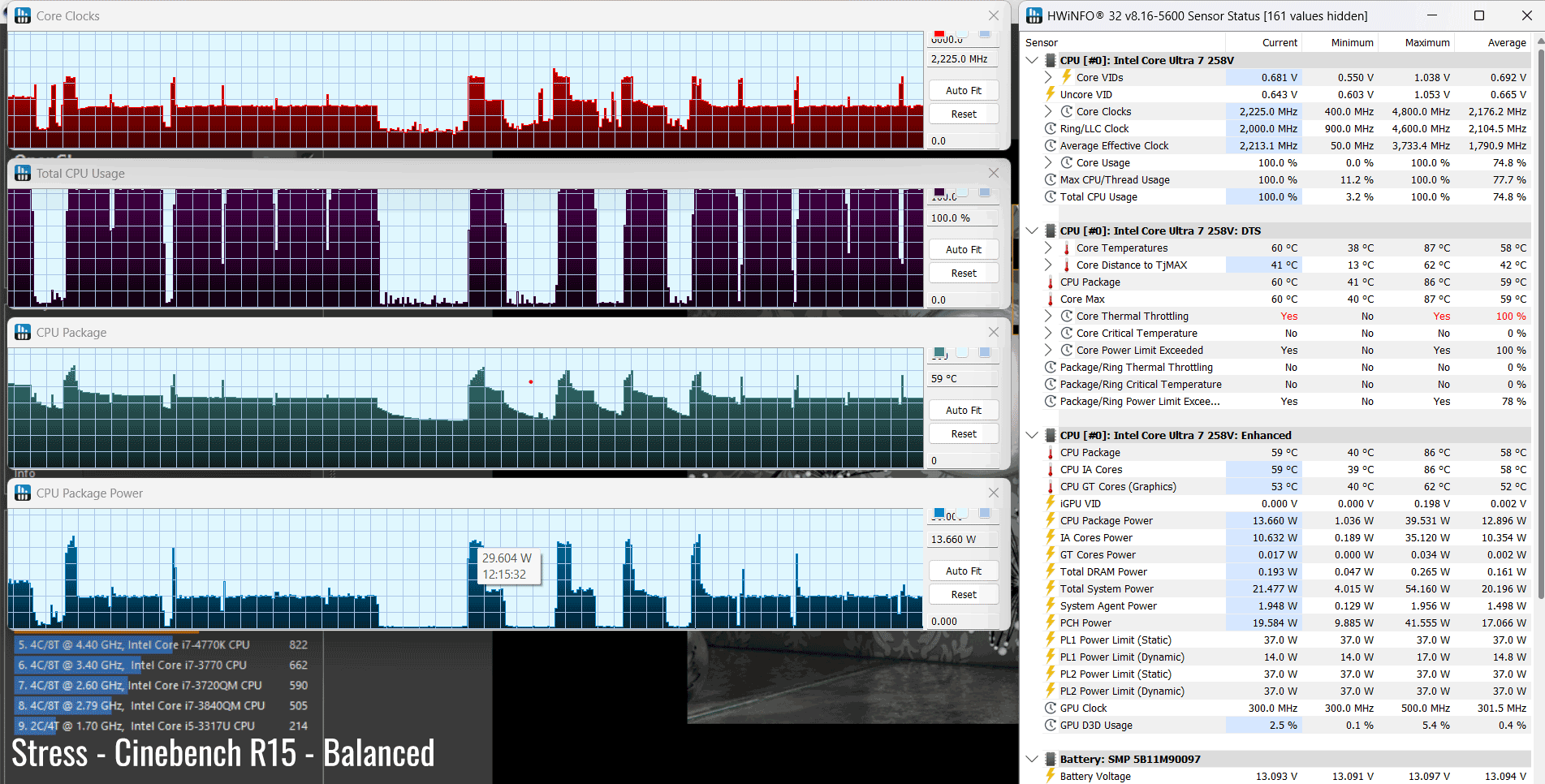Click the Sensor column header
The width and height of the screenshot is (1545, 784).
click(1123, 42)
